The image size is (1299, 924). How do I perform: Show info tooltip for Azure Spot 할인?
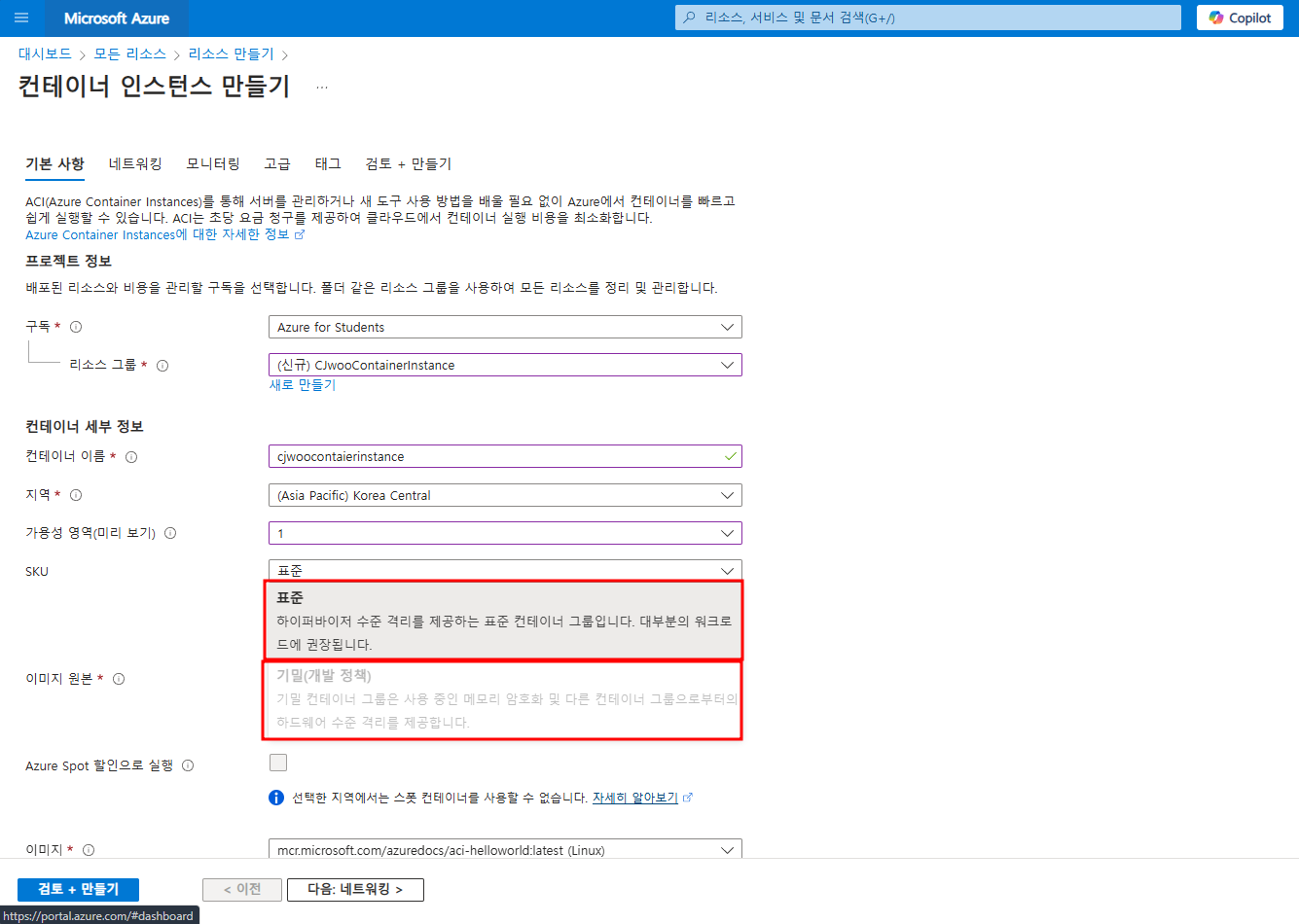[188, 765]
